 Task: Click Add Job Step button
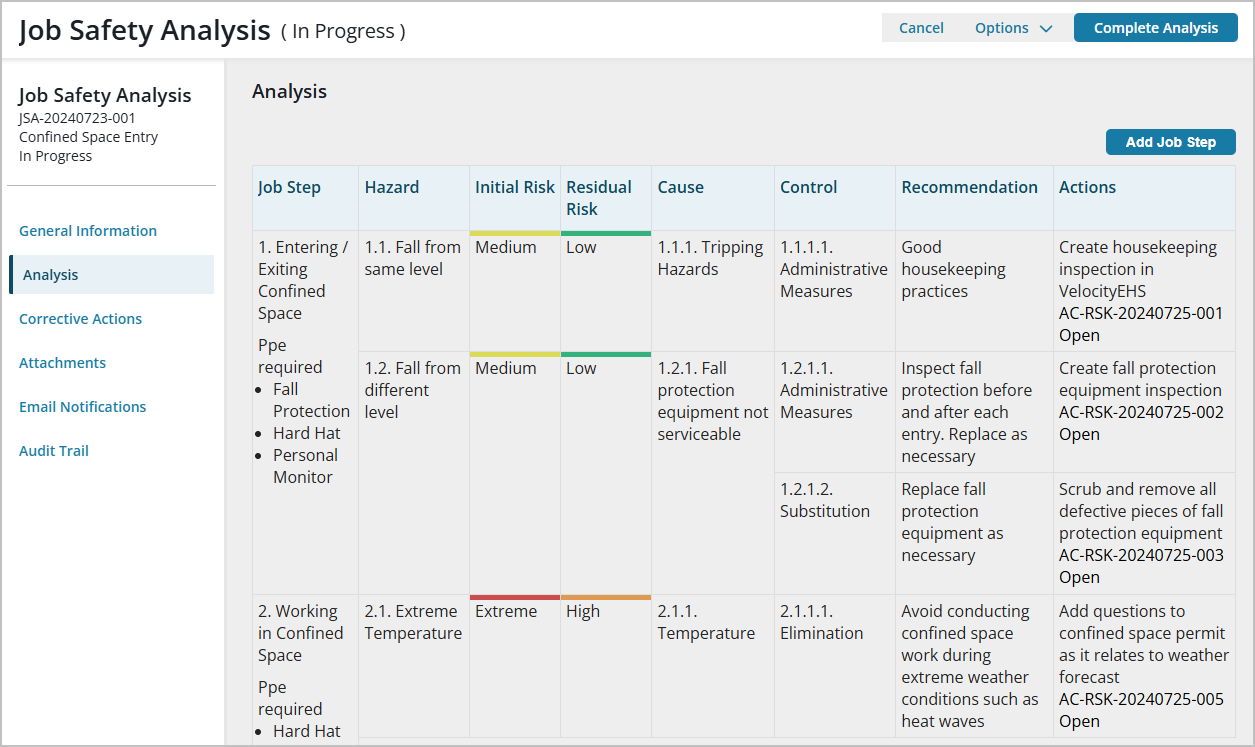(x=1171, y=142)
